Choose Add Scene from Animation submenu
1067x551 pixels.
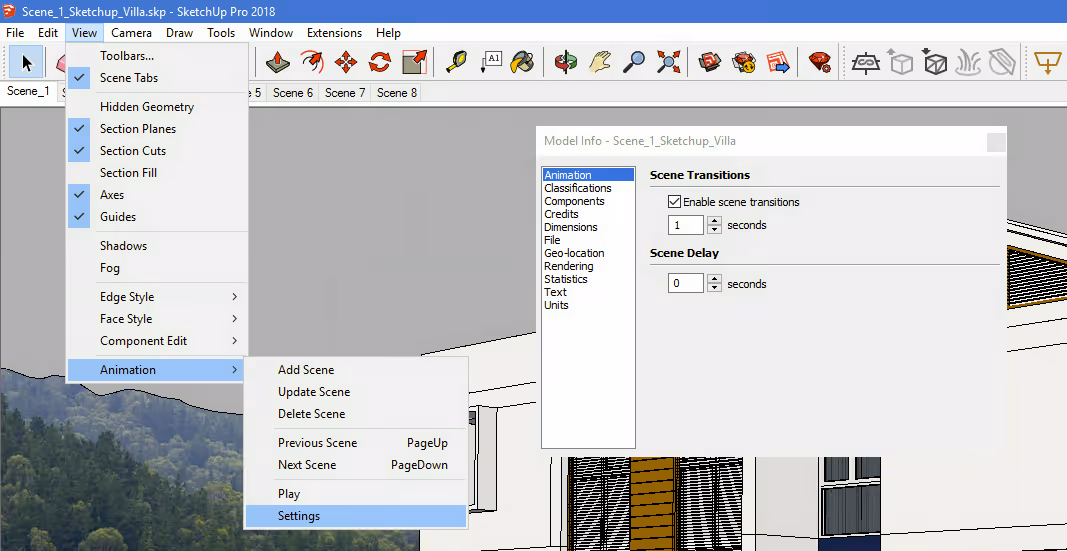[x=356, y=370]
